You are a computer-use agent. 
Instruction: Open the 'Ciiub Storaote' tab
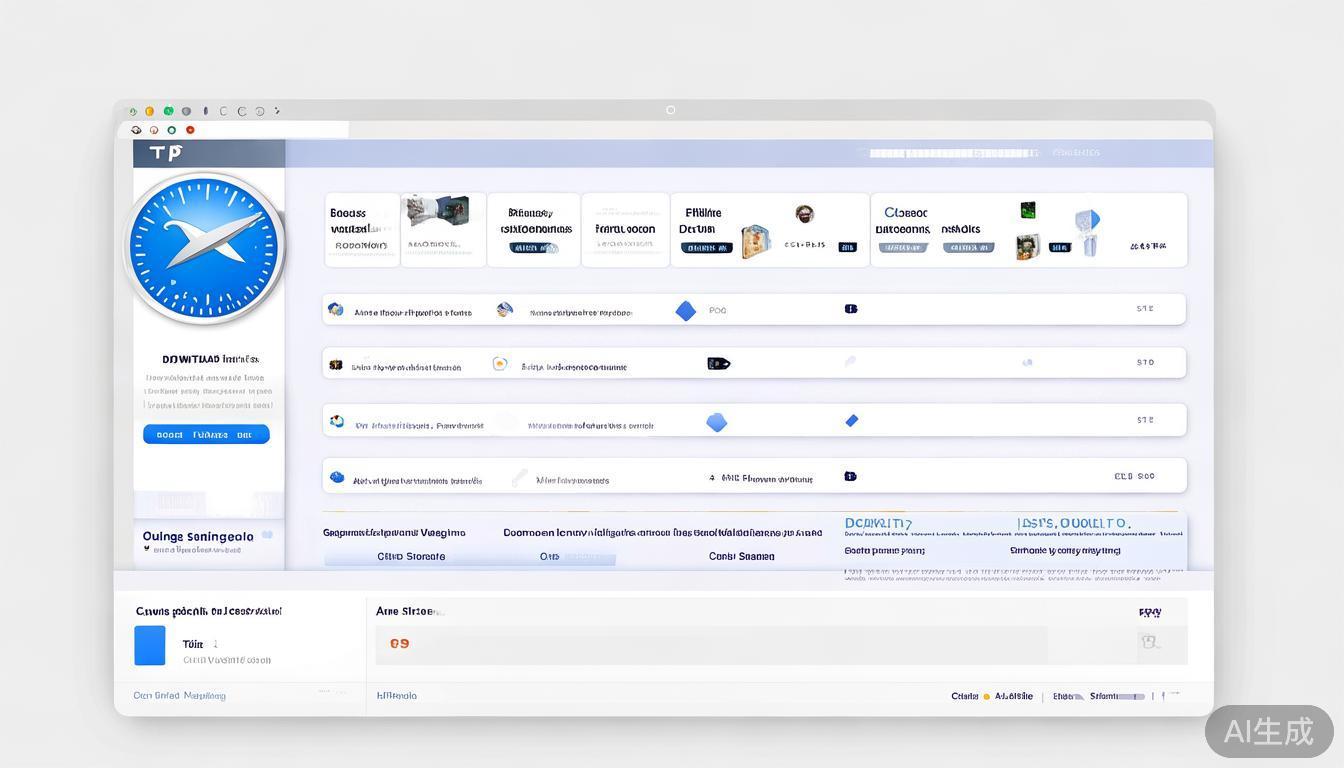click(411, 556)
